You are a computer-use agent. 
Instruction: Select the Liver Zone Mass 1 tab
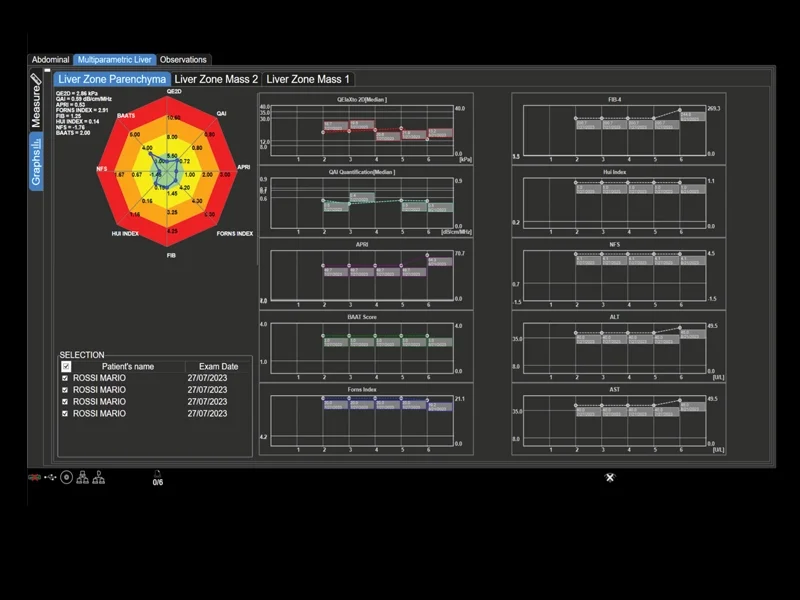[308, 79]
